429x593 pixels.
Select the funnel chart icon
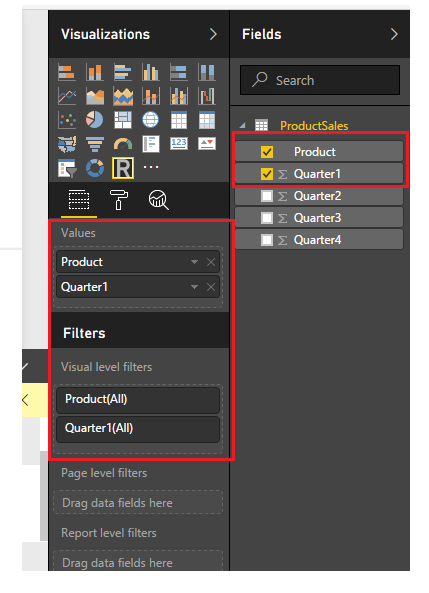click(95, 144)
